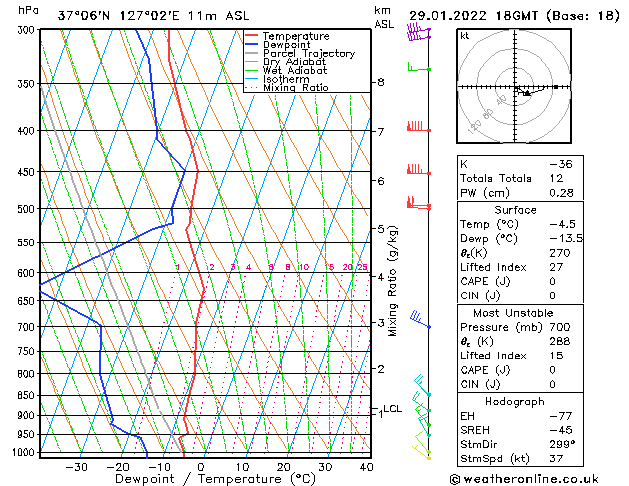Click the 500 hPa pressure axis label
The width and height of the screenshot is (629, 486).
tap(26, 209)
